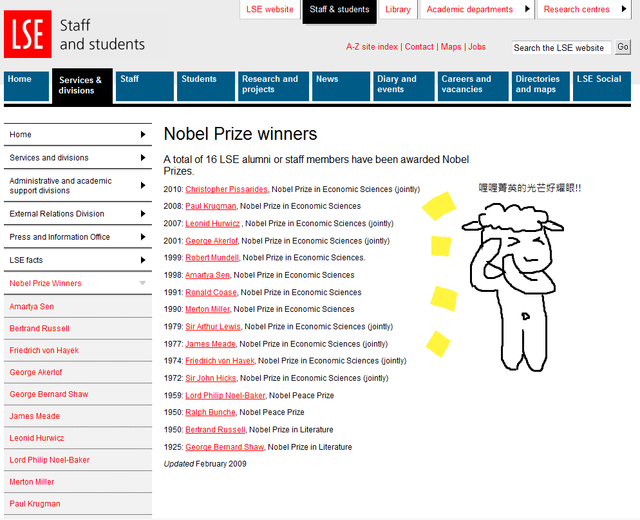
Task: Click the Jobs link
Action: coord(477,47)
